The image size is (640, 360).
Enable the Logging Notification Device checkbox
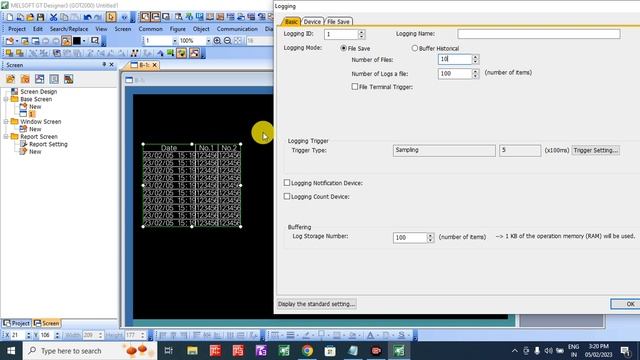(x=287, y=183)
